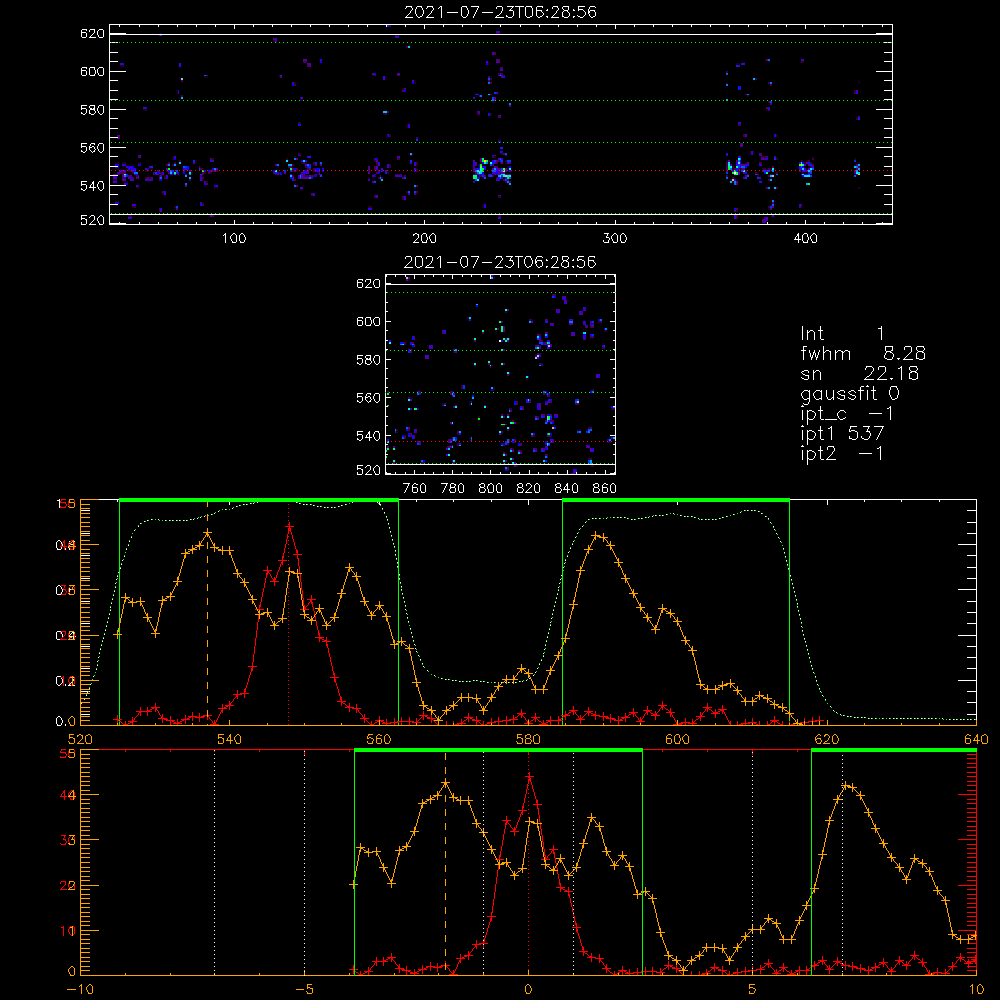
Task: Select the 'Int 1' readout text
Action: click(x=842, y=334)
